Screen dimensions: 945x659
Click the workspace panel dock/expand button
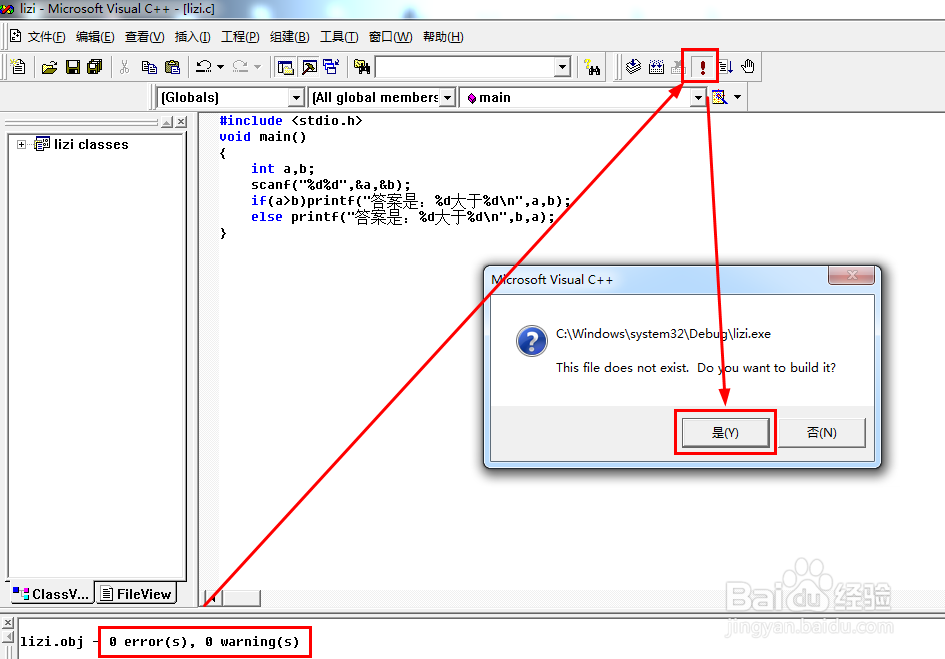pos(167,122)
